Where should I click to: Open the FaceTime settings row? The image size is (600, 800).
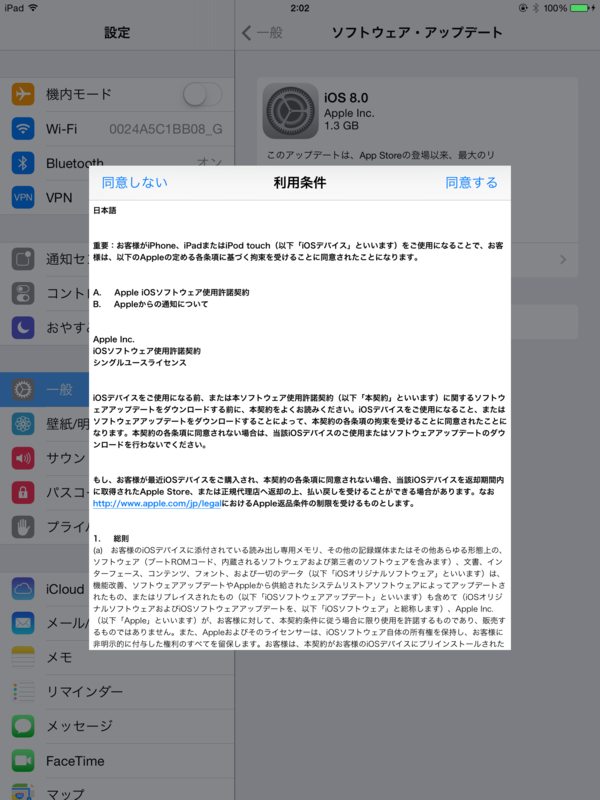(117, 761)
